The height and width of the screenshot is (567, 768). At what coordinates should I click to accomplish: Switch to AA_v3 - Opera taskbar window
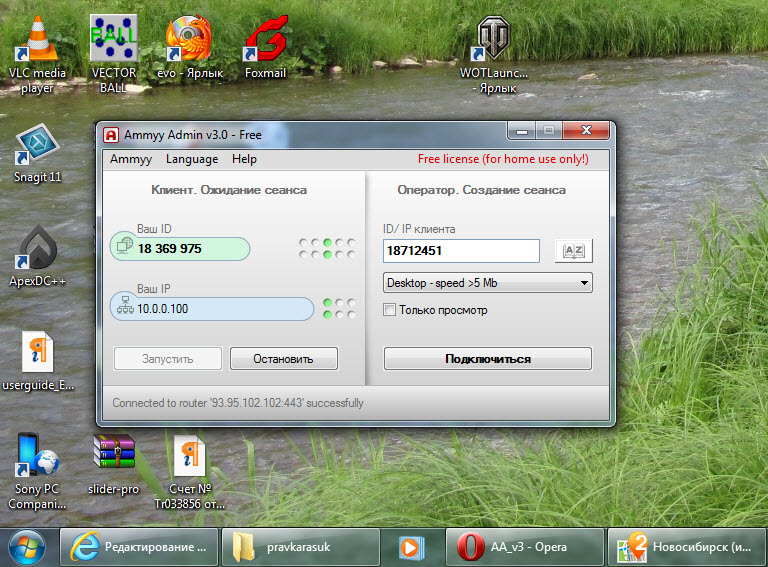point(525,547)
